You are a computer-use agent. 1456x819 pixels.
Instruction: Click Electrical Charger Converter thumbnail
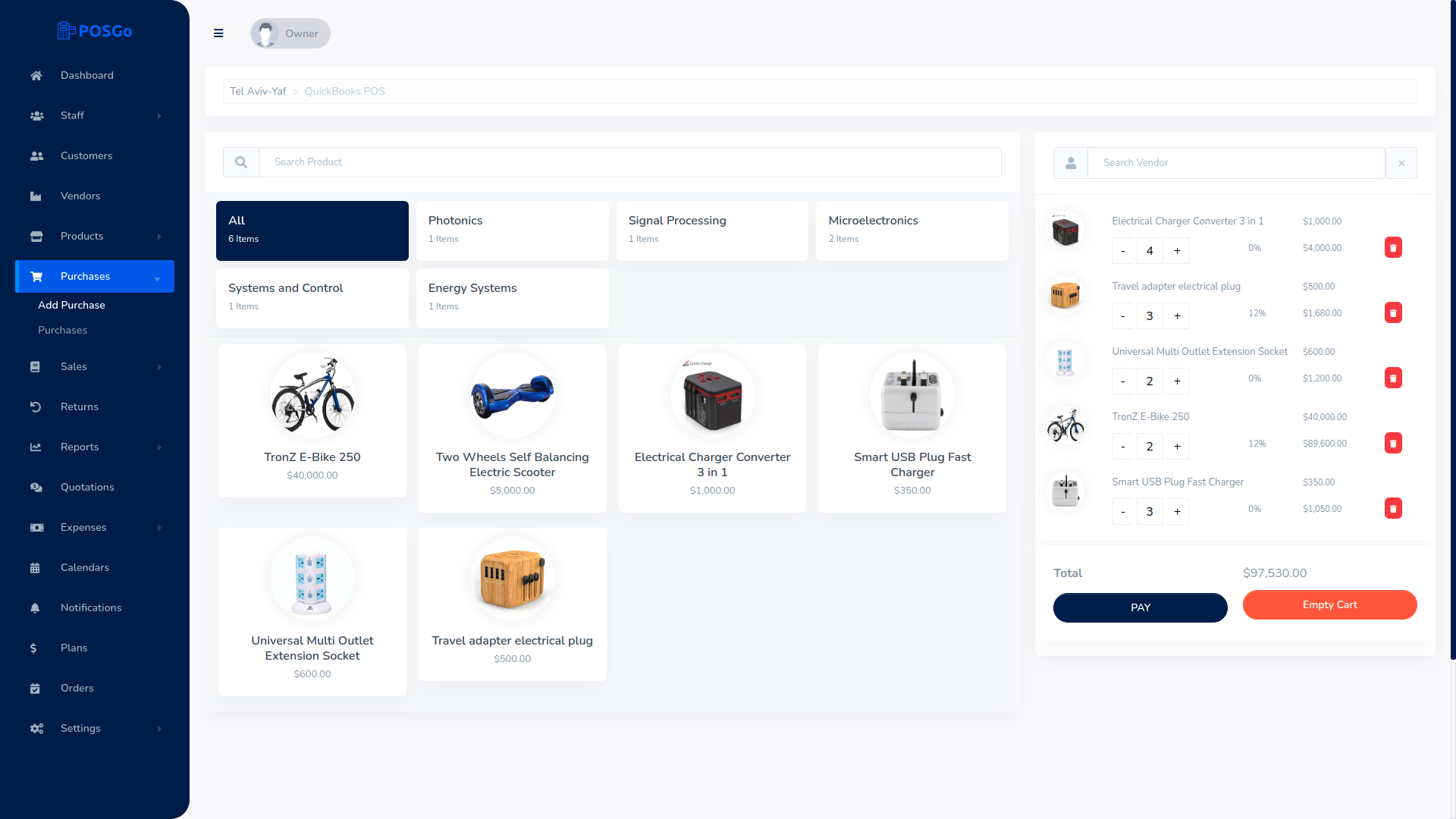(712, 395)
